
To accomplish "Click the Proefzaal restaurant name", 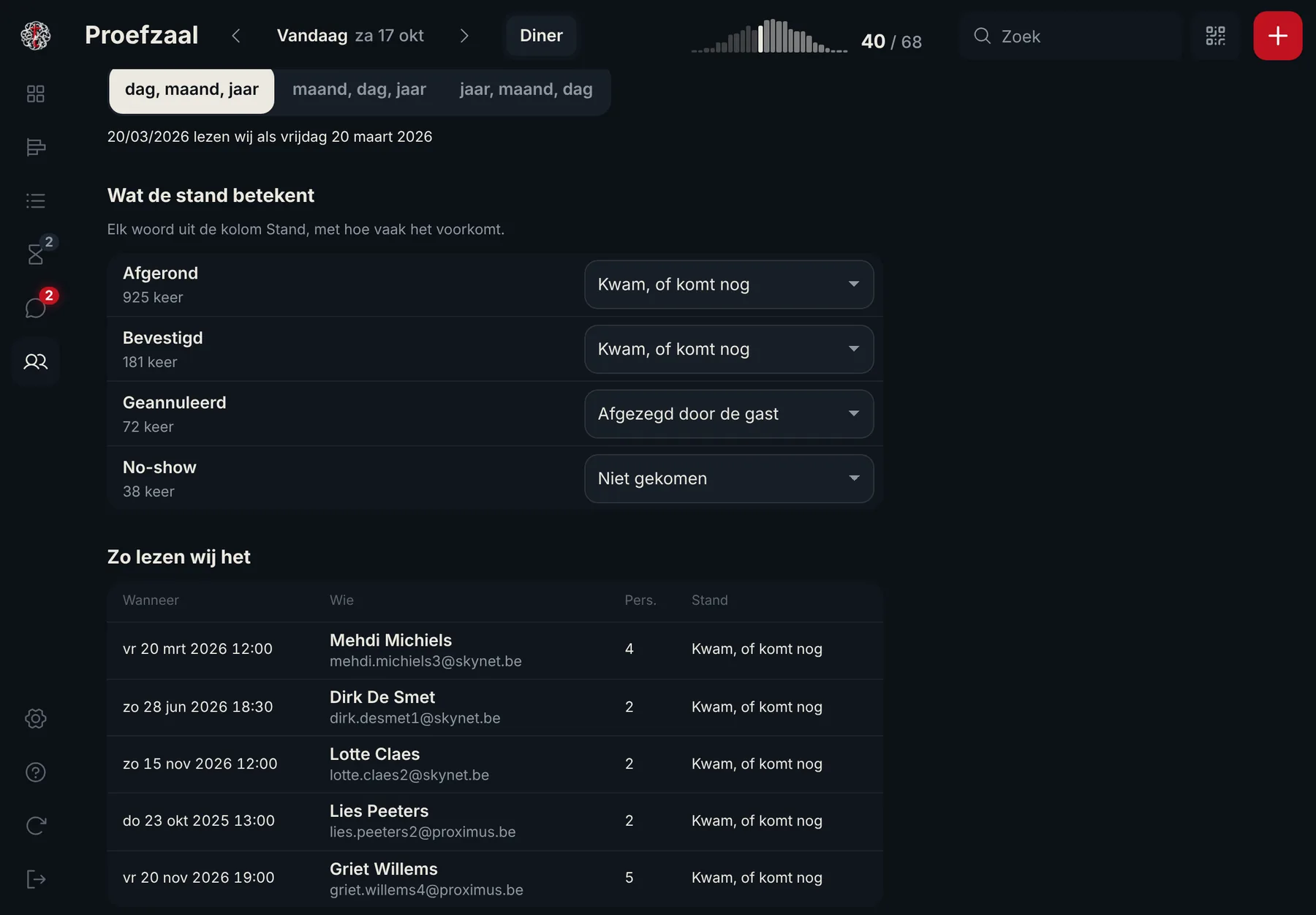I will pyautogui.click(x=141, y=35).
